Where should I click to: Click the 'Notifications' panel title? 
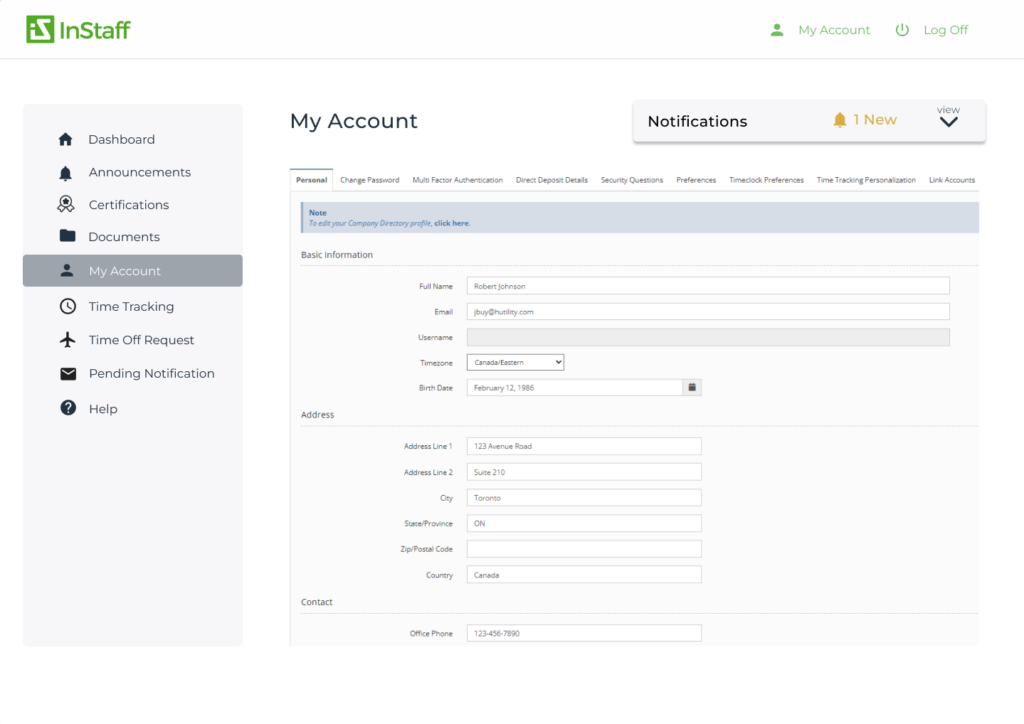[x=697, y=121]
